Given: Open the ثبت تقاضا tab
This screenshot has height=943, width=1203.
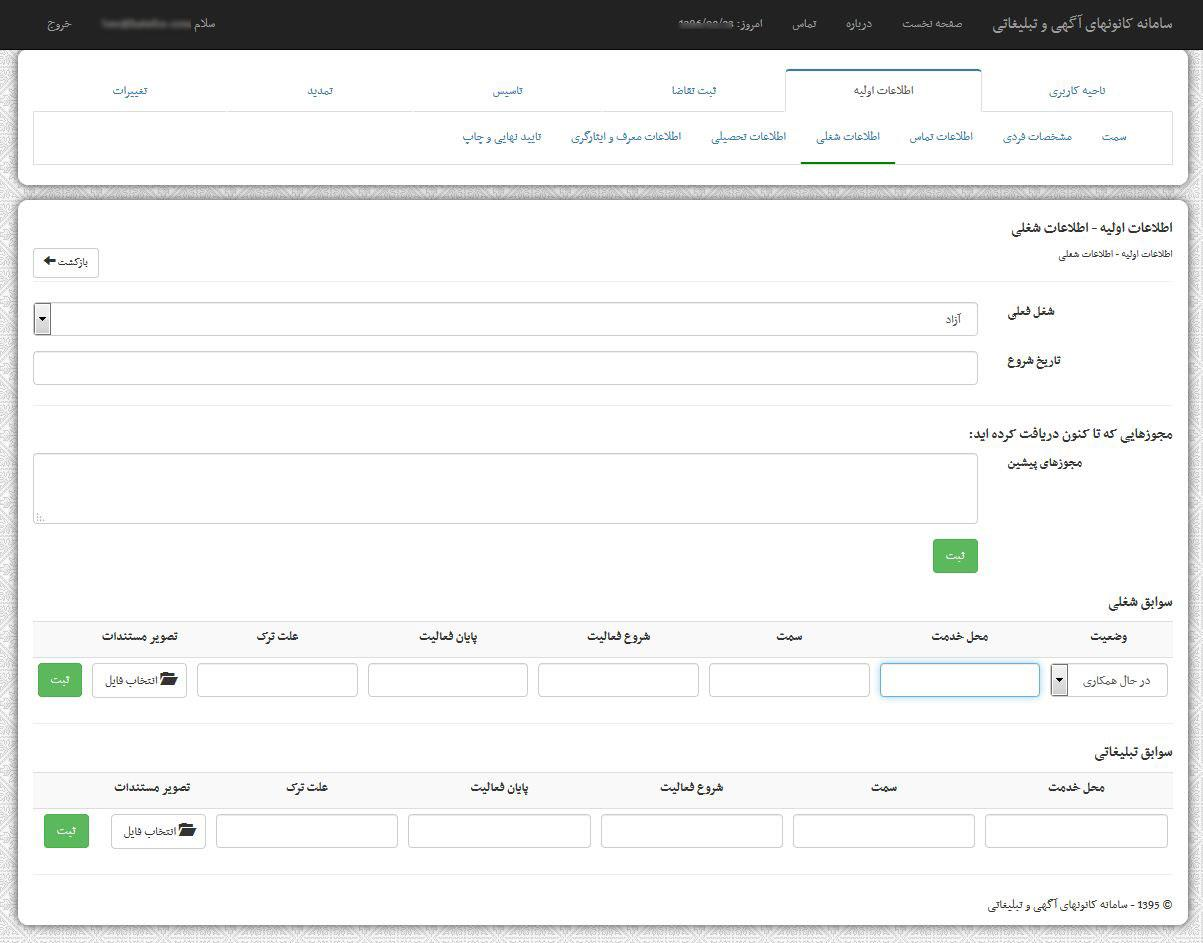Looking at the screenshot, I should pyautogui.click(x=694, y=90).
